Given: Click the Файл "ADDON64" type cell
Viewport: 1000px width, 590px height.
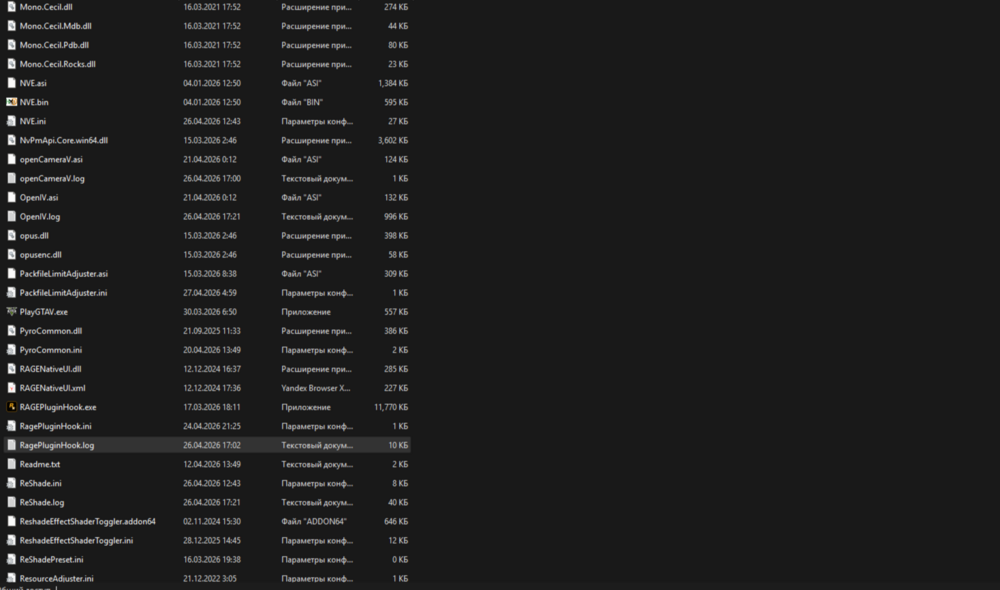Looking at the screenshot, I should (x=314, y=522).
